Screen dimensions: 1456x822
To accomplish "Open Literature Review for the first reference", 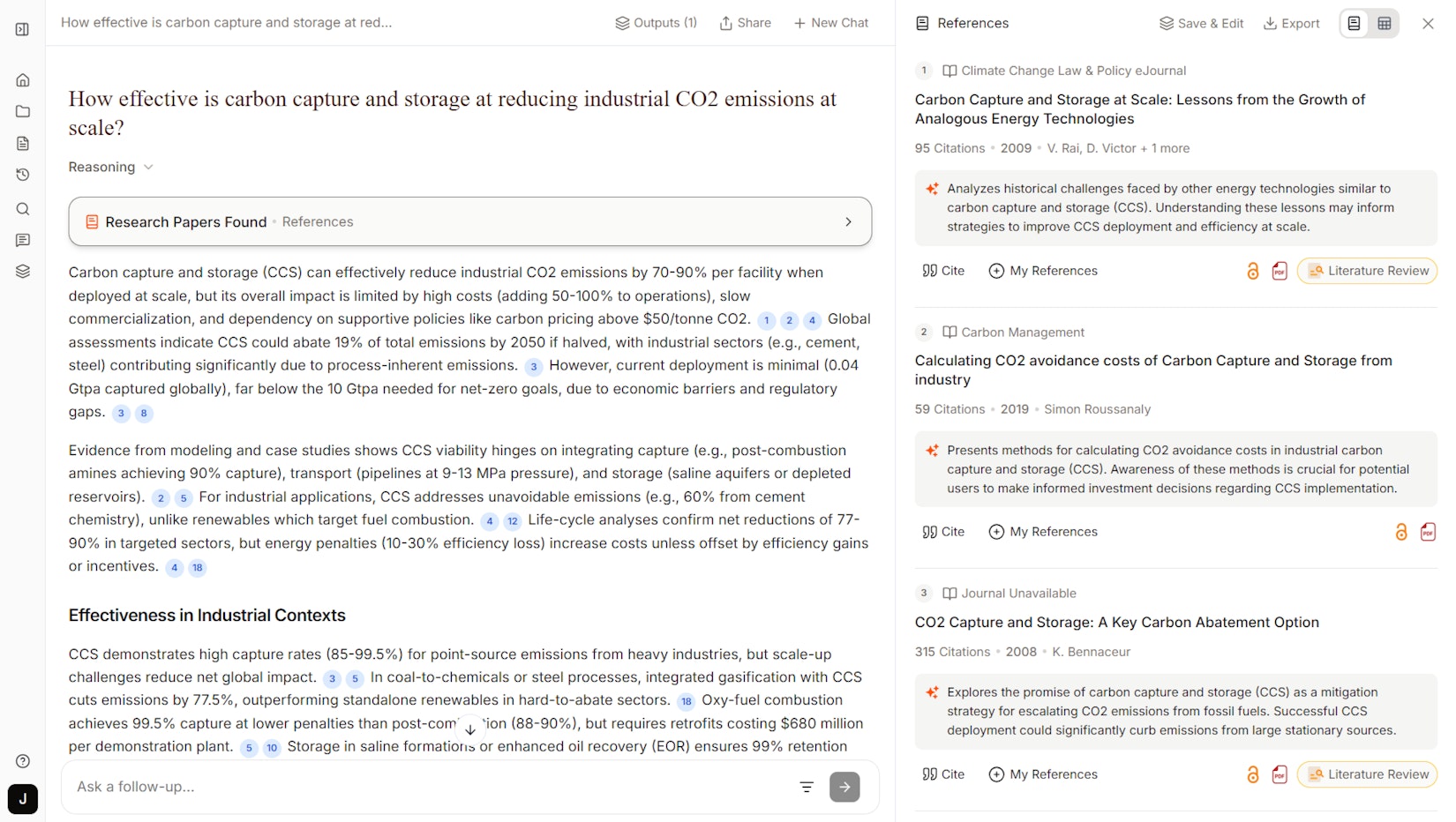I will [1367, 271].
